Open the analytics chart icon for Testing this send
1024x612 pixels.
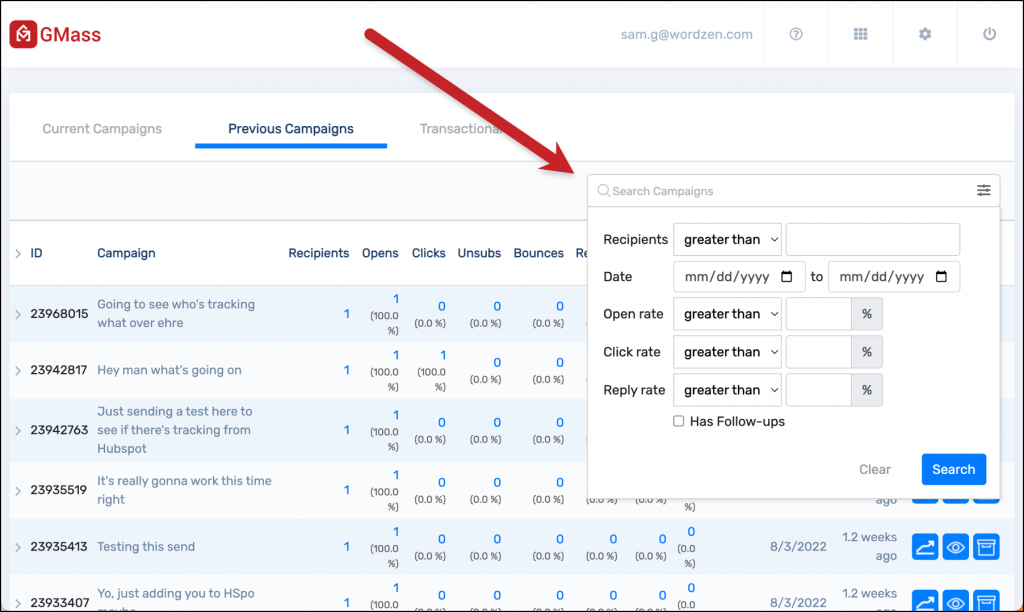[924, 546]
